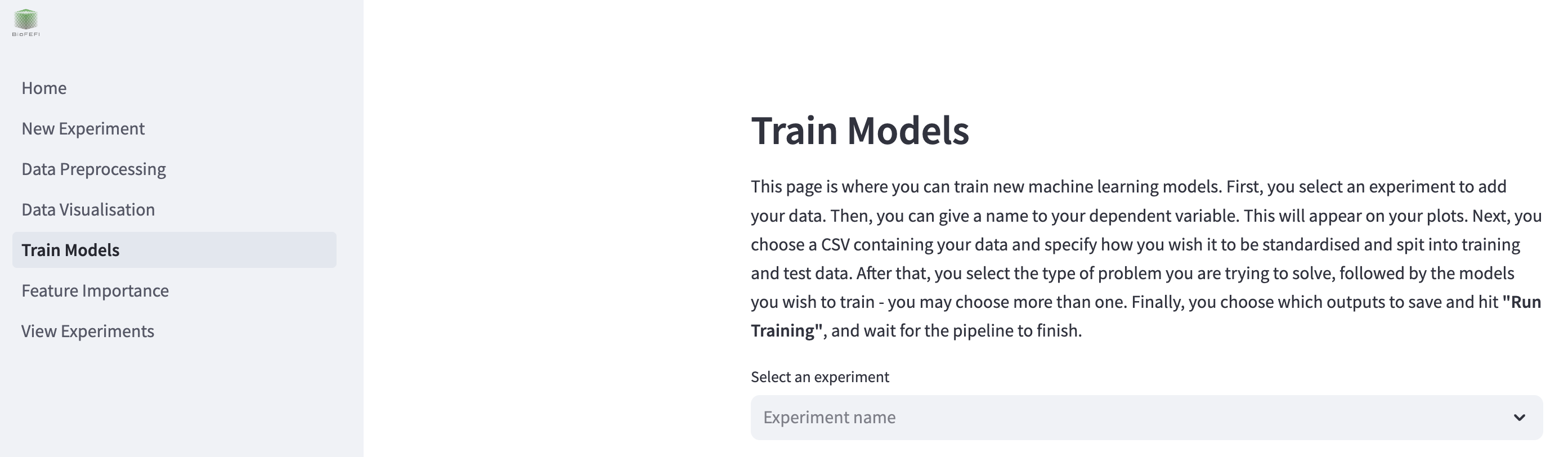The height and width of the screenshot is (457, 1568).
Task: Click the BioFEFI text under the logo
Action: [x=25, y=35]
